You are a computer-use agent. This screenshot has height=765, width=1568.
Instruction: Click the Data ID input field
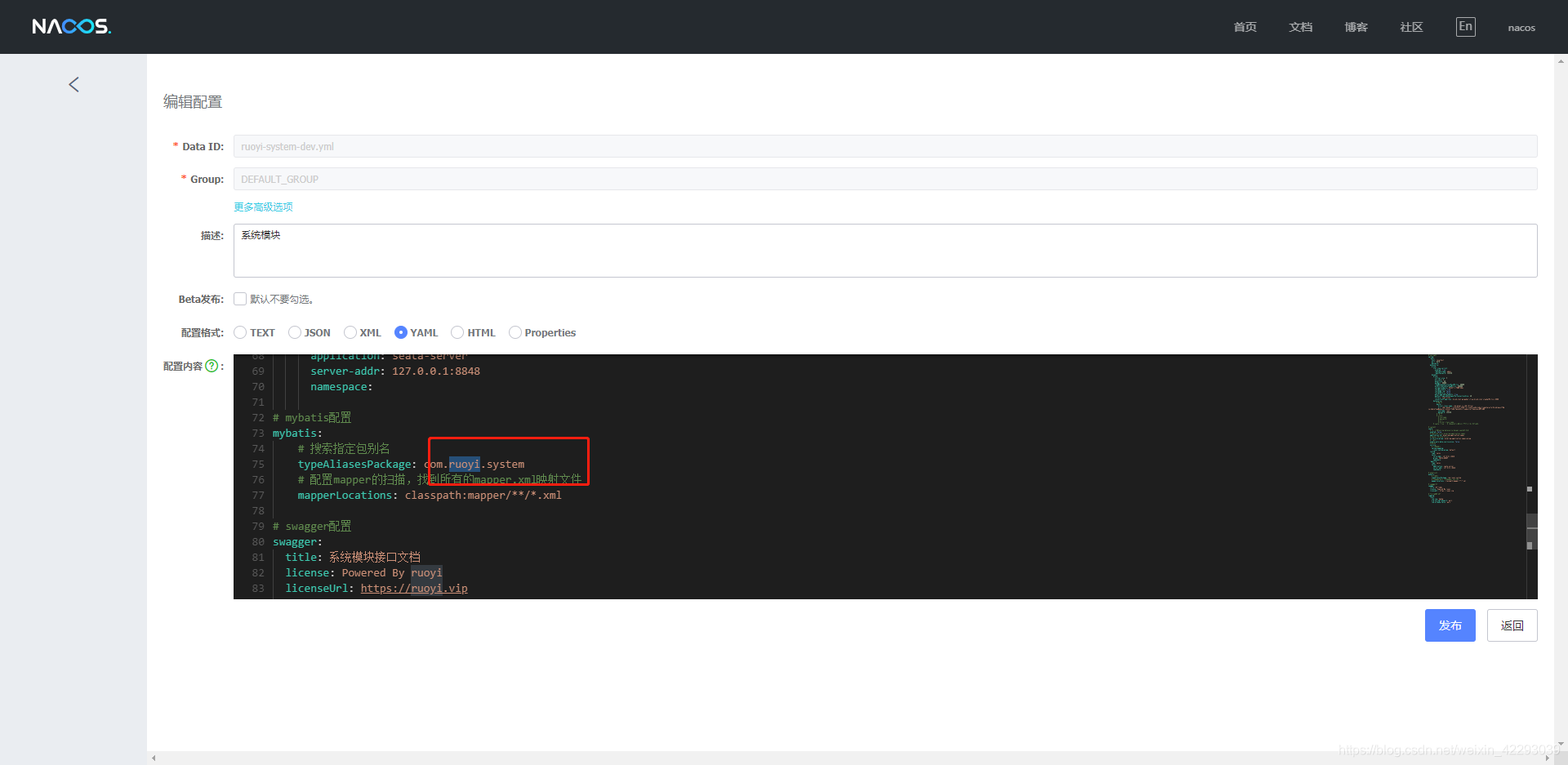(x=885, y=146)
